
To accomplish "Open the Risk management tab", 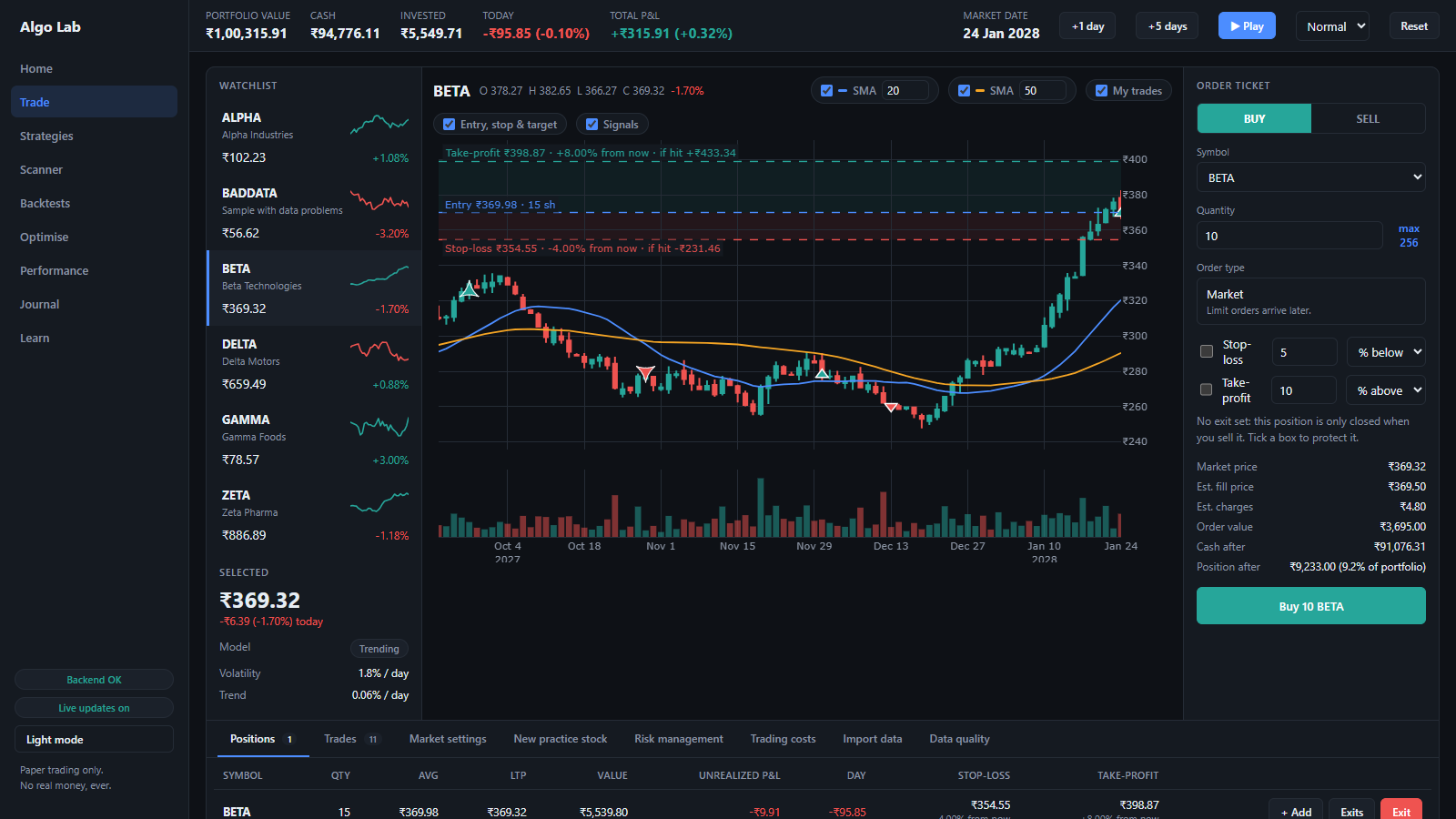I will (679, 739).
